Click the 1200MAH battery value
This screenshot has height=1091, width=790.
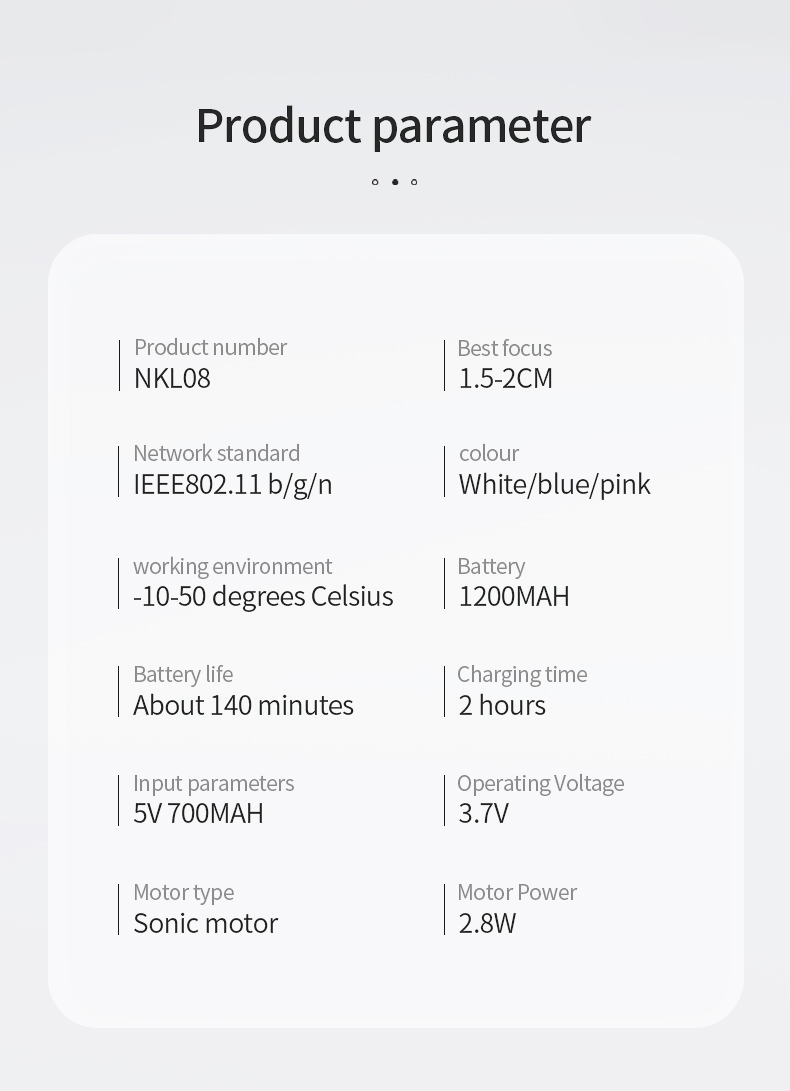coord(514,597)
